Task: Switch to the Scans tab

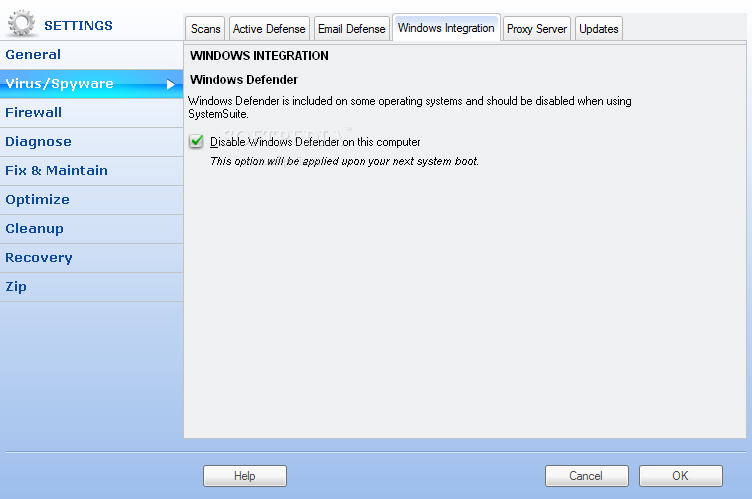Action: [x=205, y=29]
